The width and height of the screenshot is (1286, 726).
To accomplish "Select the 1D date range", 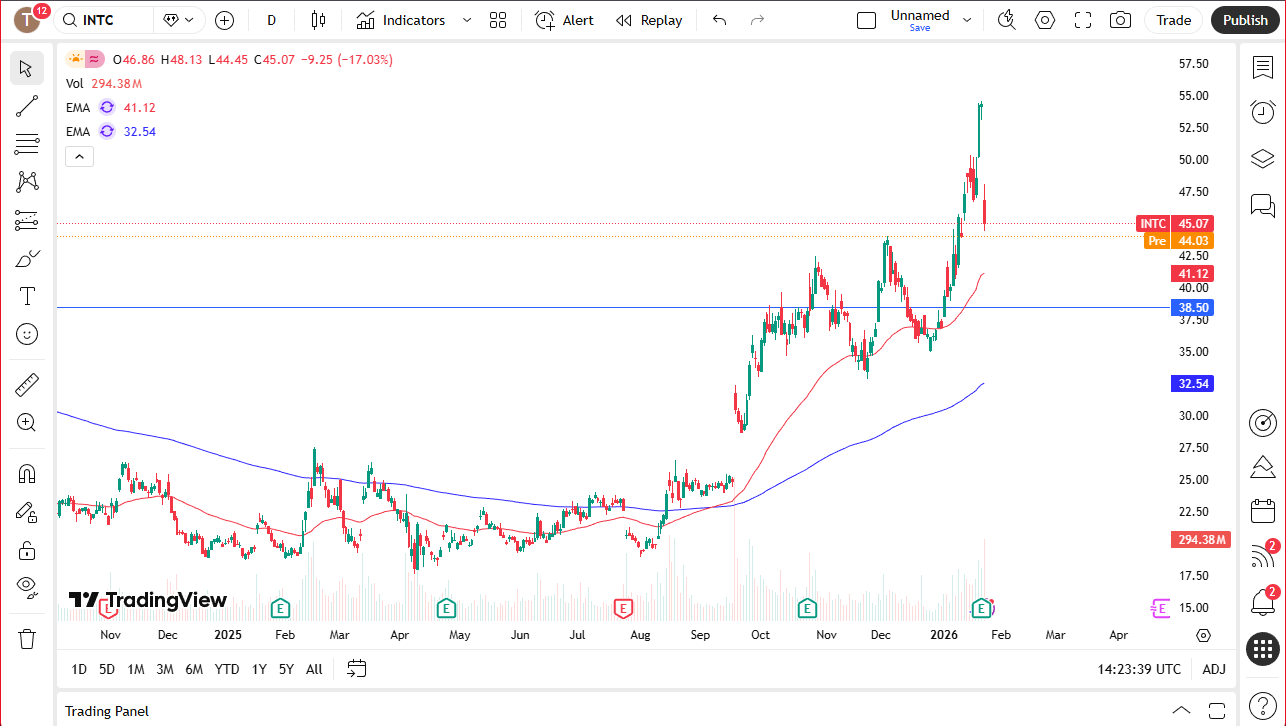I will 79,669.
